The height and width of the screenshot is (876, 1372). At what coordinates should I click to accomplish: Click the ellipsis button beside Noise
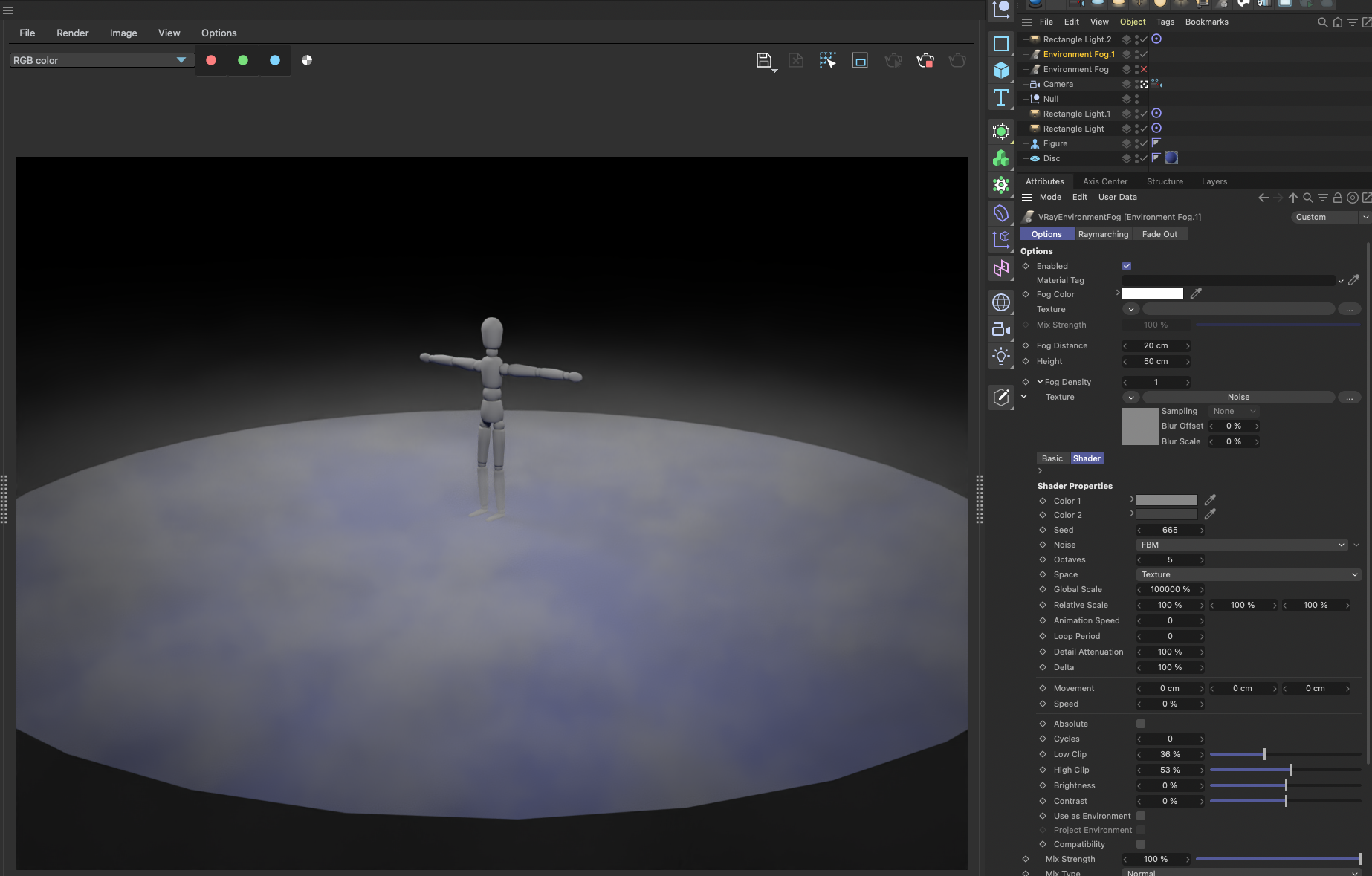pos(1349,398)
